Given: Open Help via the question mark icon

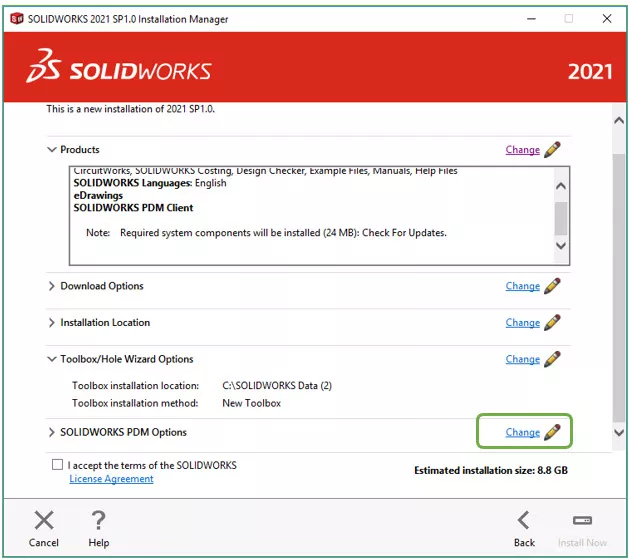Looking at the screenshot, I should (x=98, y=520).
